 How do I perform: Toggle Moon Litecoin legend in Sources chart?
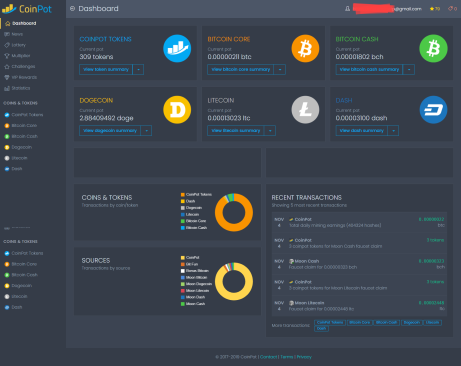[x=195, y=291]
